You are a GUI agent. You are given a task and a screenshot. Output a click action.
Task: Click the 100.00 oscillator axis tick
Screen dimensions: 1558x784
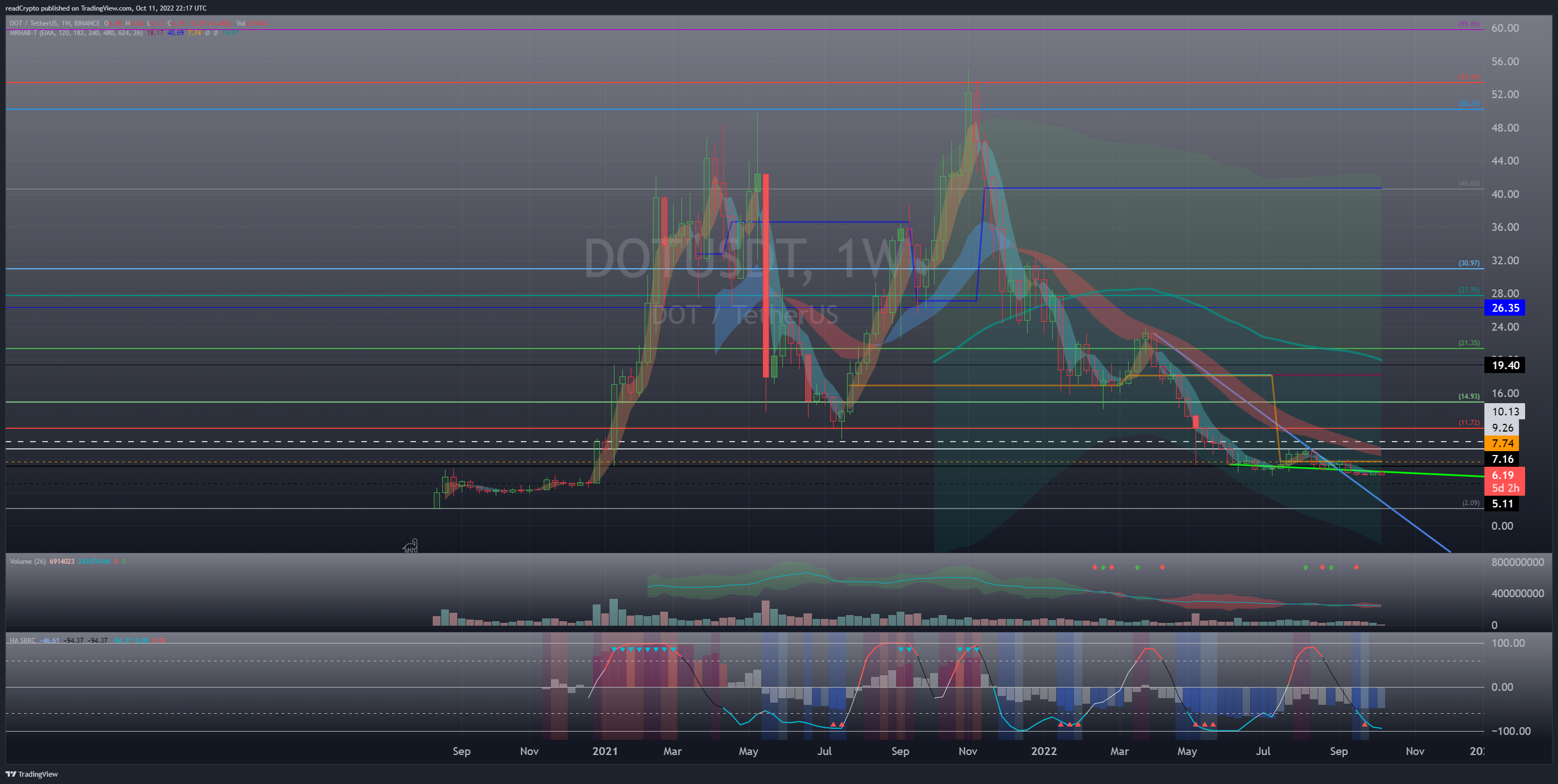(1508, 642)
